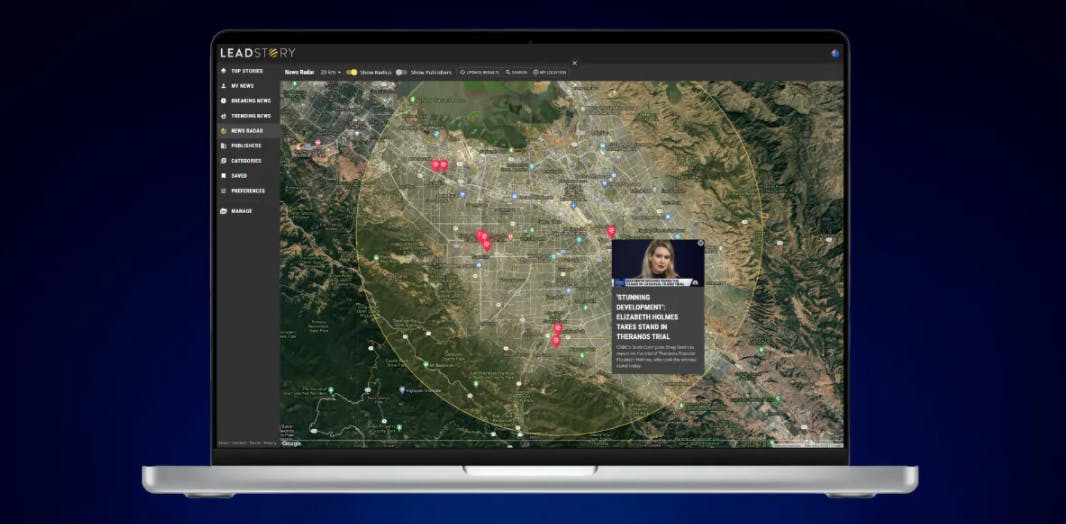This screenshot has height=524, width=1066.
Task: Click the News Radar globe icon
Action: click(x=224, y=130)
